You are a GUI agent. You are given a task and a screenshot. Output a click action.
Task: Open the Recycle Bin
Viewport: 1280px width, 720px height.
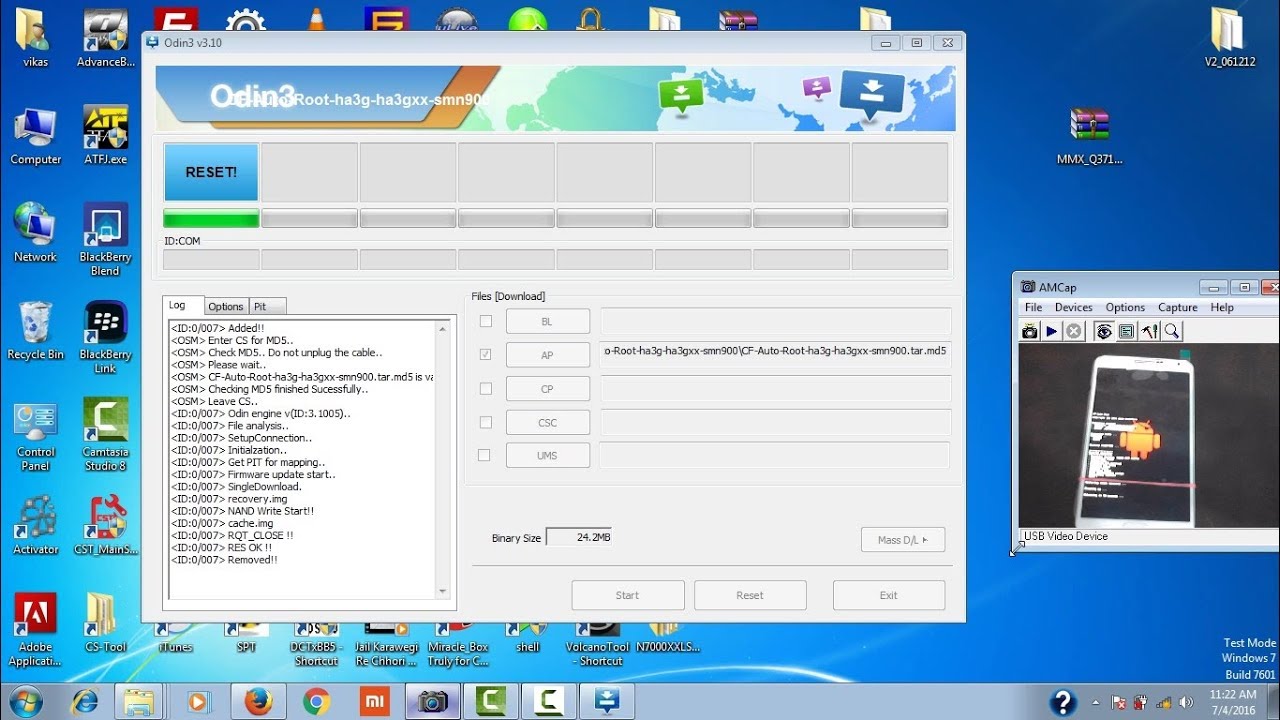35,330
